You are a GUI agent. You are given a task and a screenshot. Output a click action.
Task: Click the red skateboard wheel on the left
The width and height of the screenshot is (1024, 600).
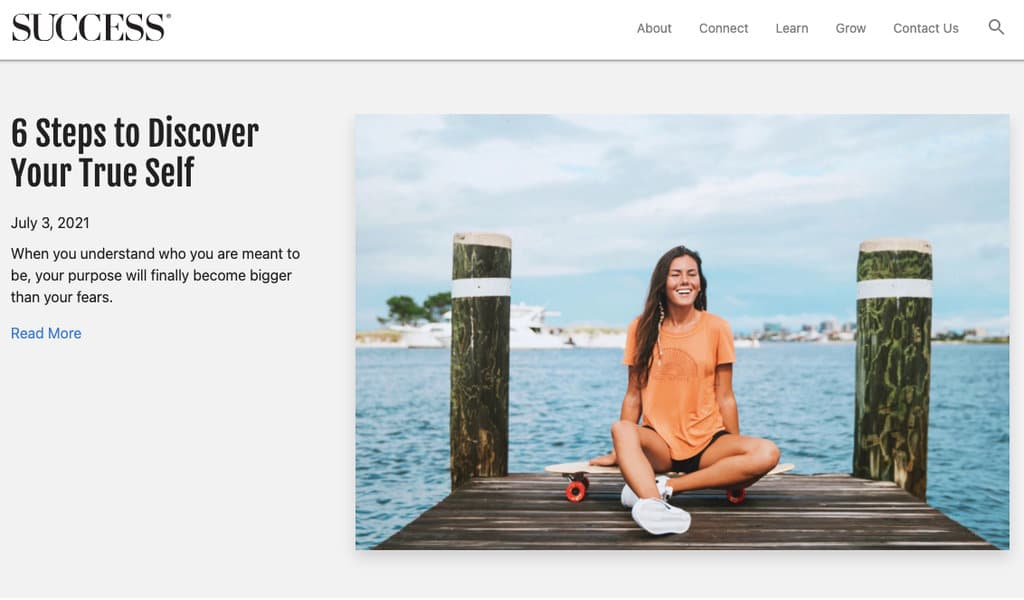point(577,490)
